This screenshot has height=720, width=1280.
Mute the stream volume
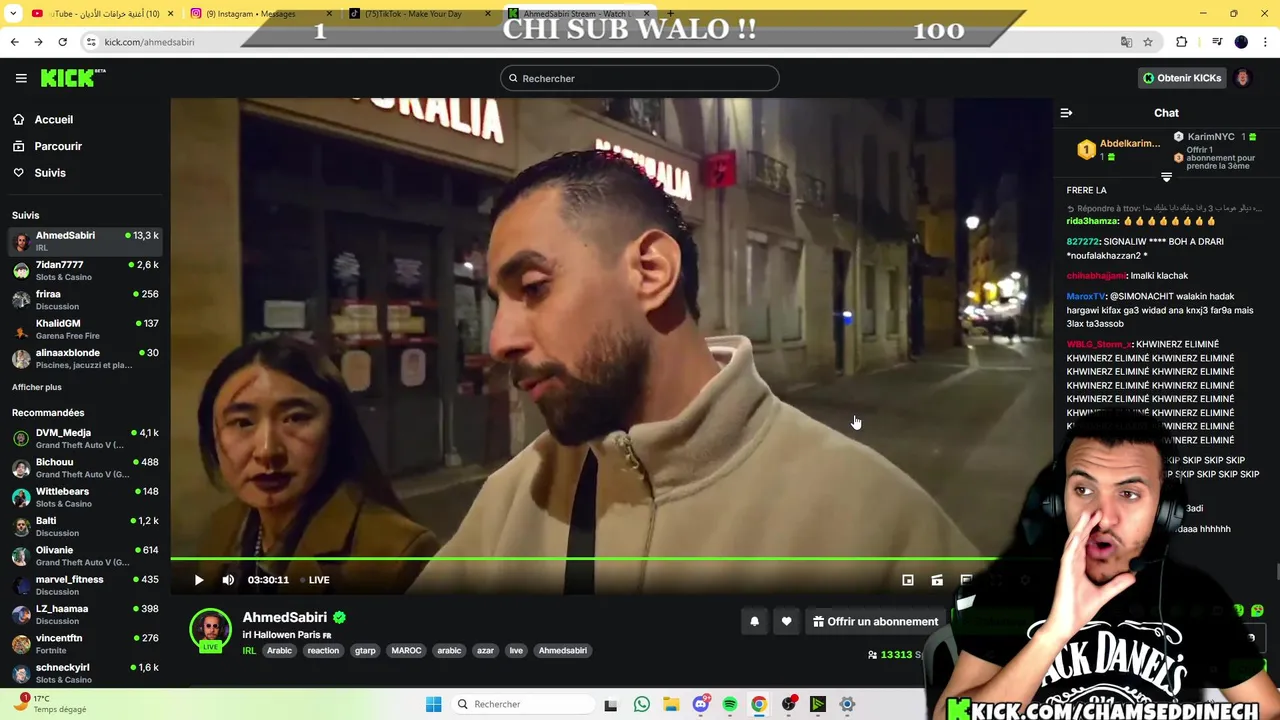pos(228,580)
